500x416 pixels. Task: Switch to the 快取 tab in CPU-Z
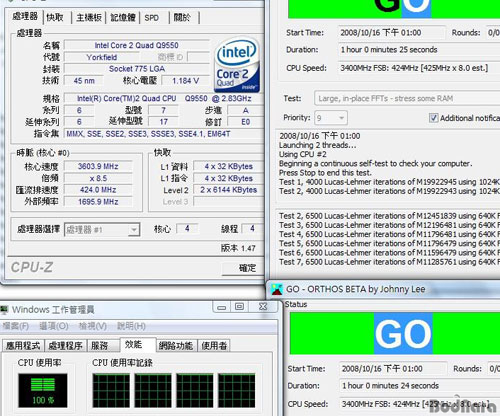pyautogui.click(x=56, y=17)
